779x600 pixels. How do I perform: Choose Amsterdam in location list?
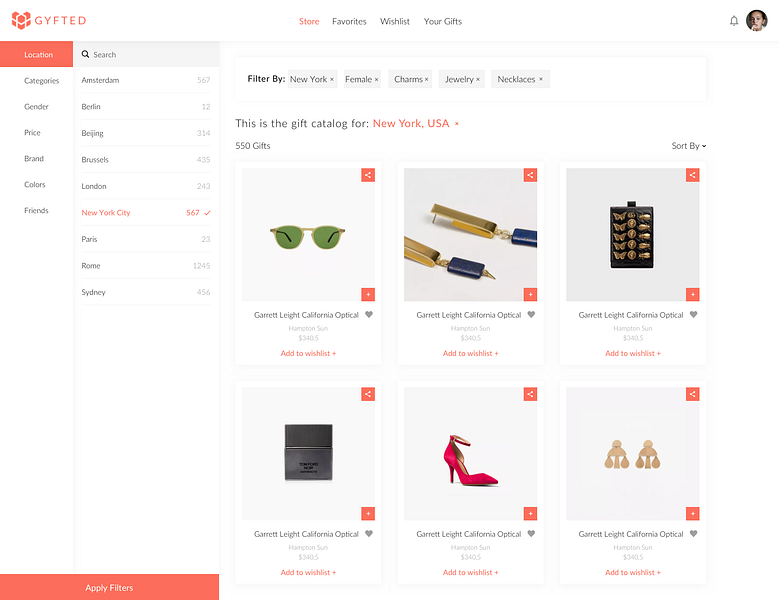coord(146,80)
